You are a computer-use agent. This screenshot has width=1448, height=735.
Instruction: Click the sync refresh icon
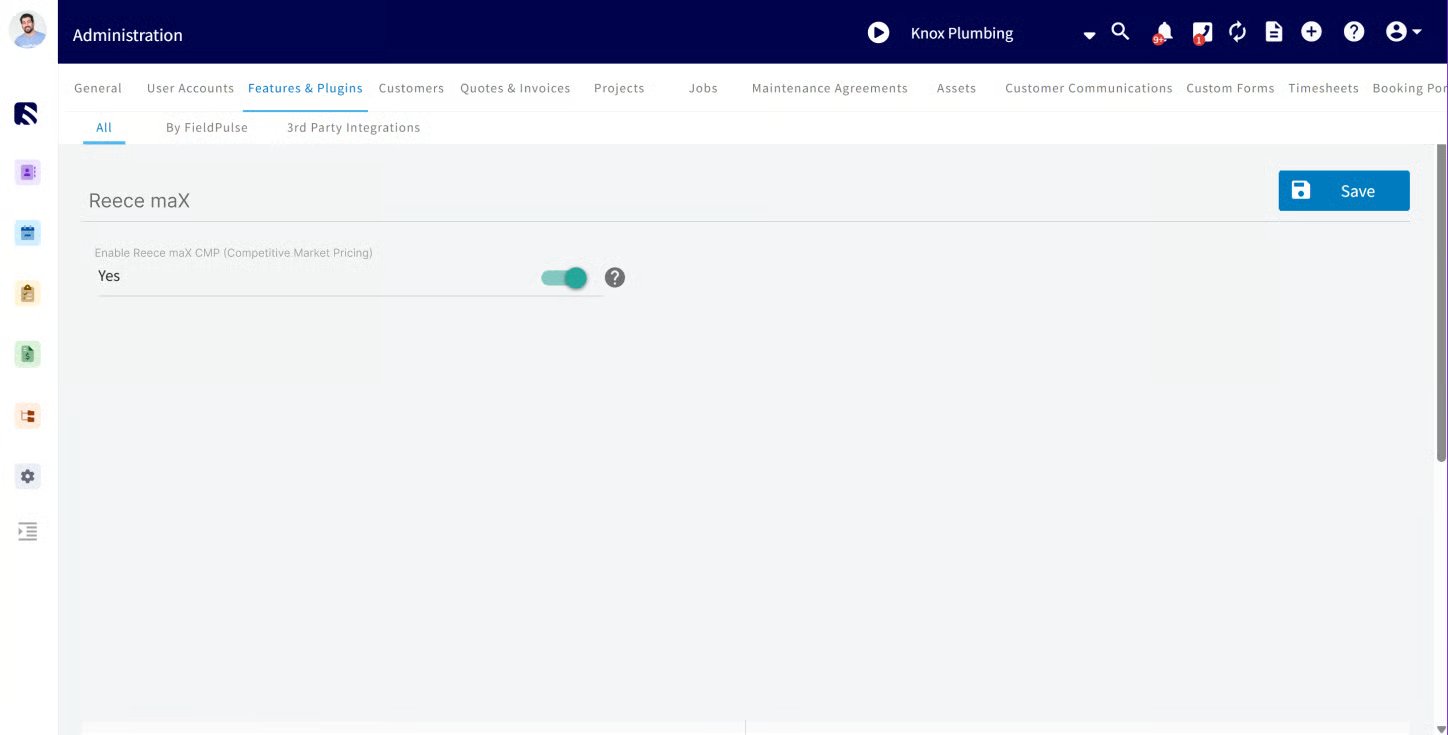[1238, 33]
